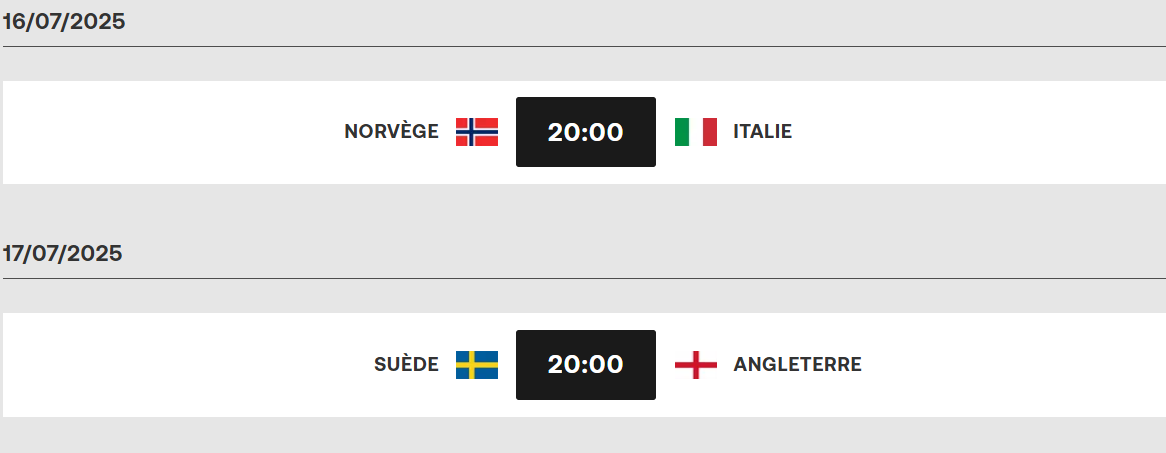
Task: Select the Sweden flag icon
Action: (477, 364)
